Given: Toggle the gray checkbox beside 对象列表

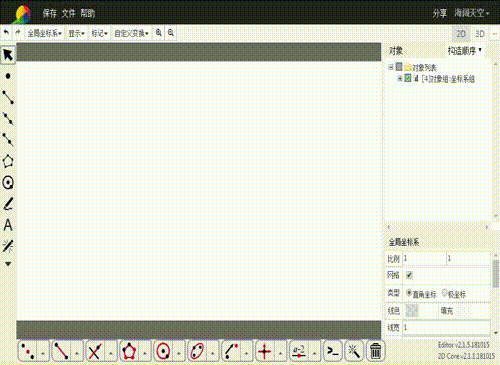Looking at the screenshot, I should (399, 67).
